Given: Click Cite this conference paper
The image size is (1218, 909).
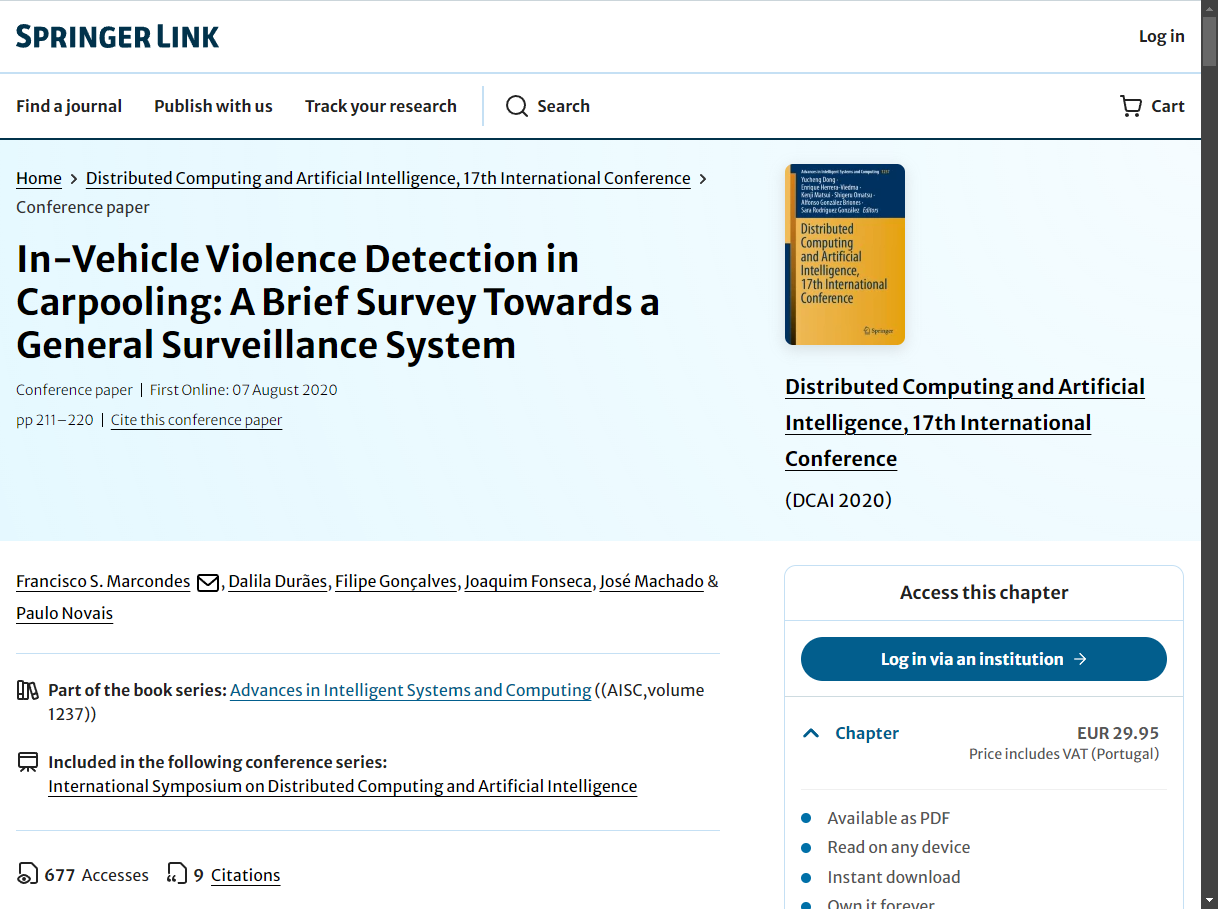Looking at the screenshot, I should pos(197,420).
